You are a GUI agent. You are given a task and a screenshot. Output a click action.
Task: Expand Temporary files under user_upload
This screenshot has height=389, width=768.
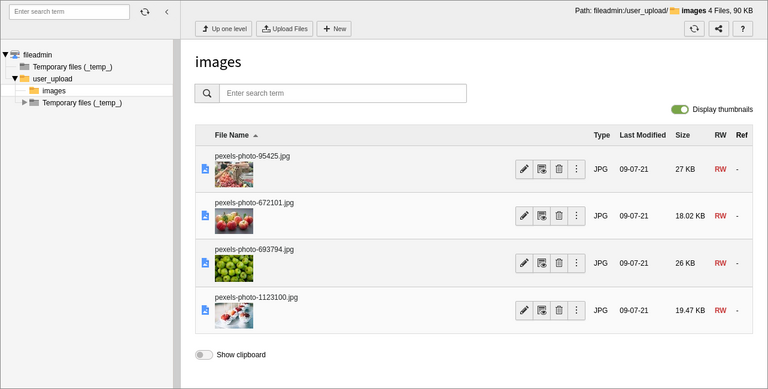point(24,102)
